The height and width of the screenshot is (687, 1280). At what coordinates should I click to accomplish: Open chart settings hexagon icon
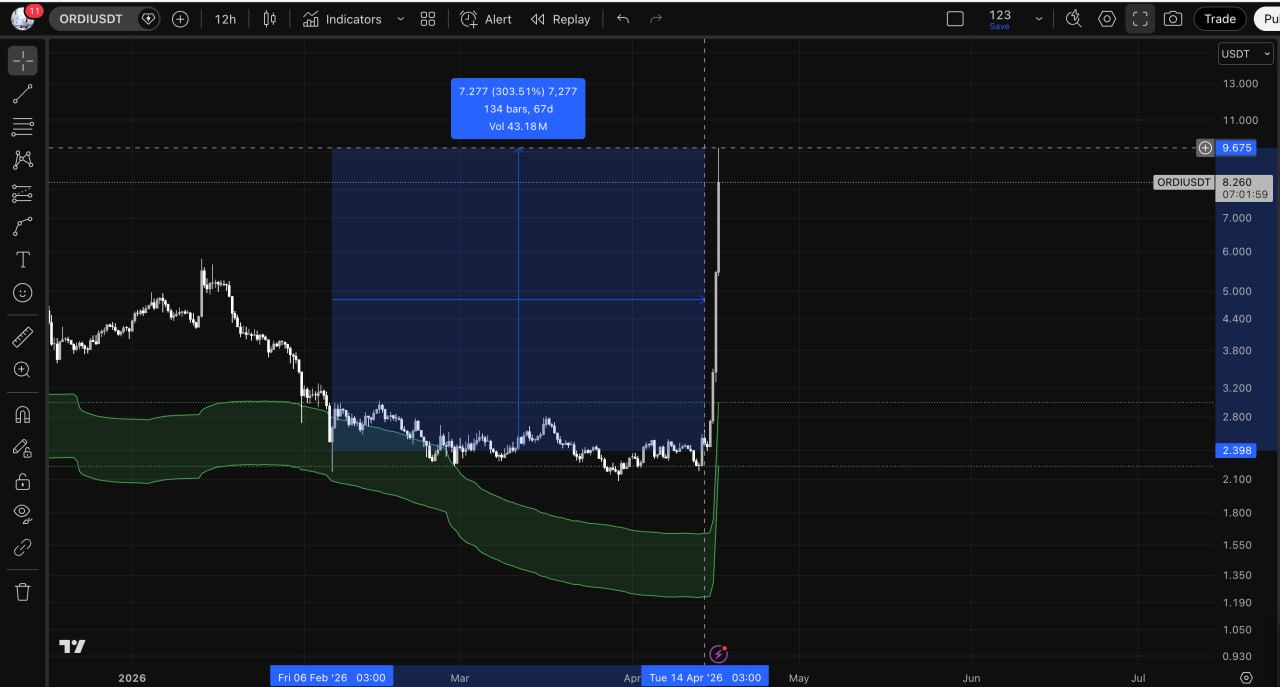click(x=1107, y=19)
